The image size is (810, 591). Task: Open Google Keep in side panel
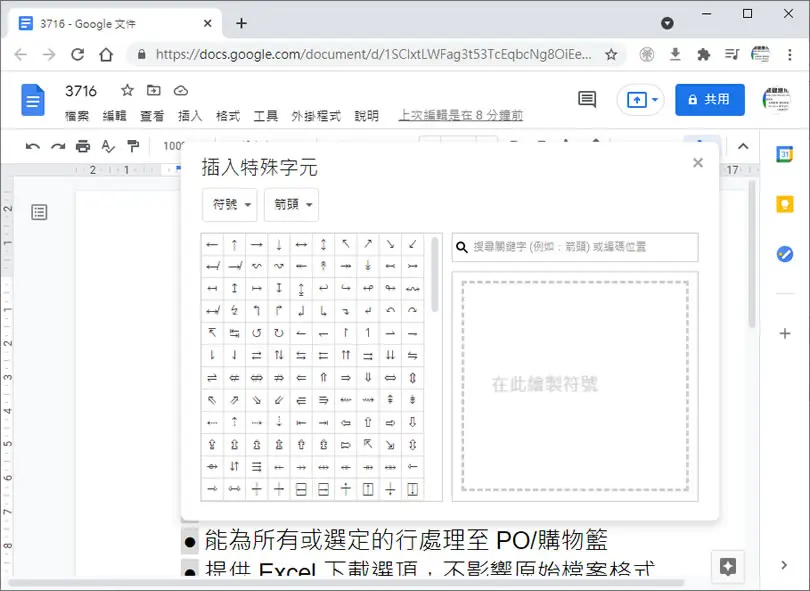click(x=785, y=204)
